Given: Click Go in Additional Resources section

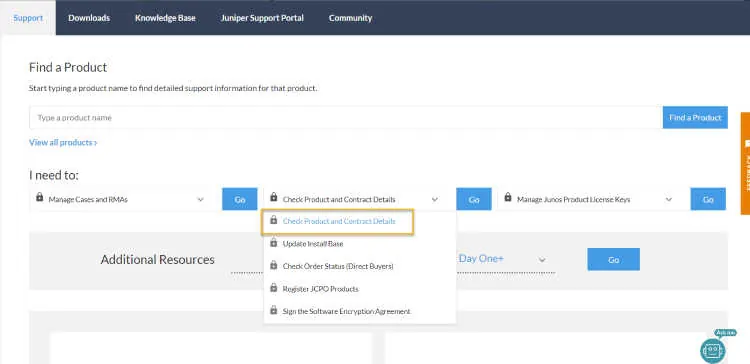Looking at the screenshot, I should click(614, 259).
